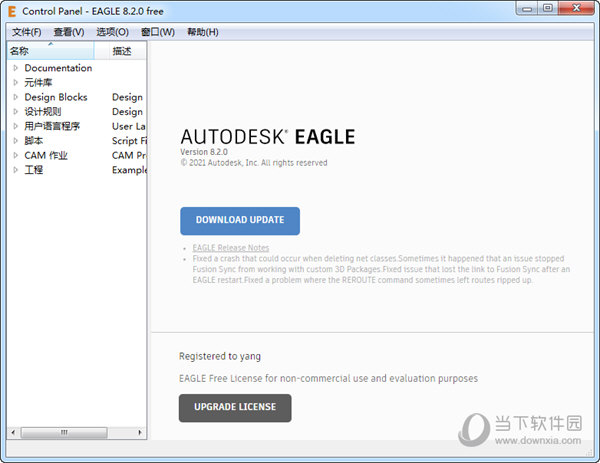Maximize the Control Panel window
Screen dimensions: 600x463
548,8
